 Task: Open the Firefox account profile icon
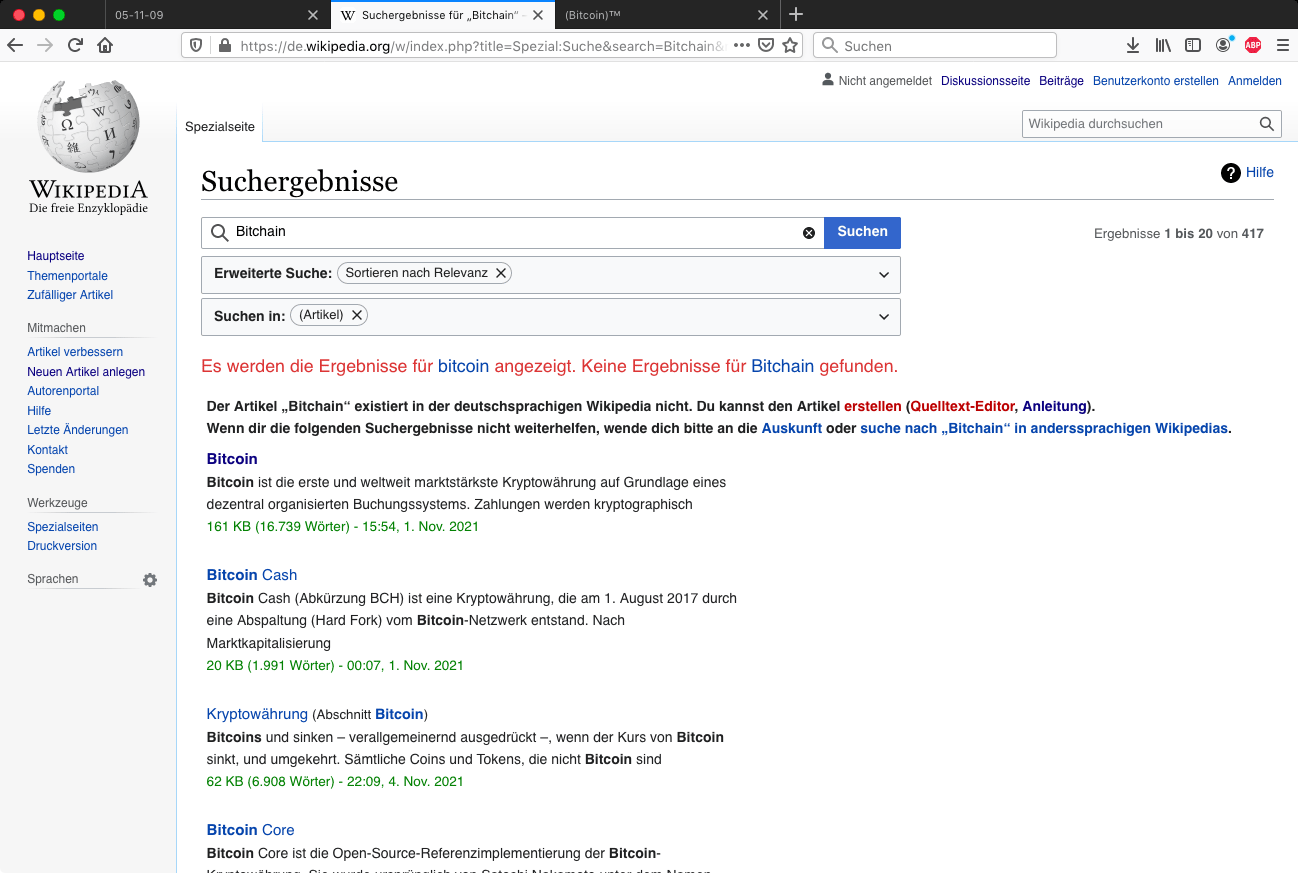(1222, 45)
